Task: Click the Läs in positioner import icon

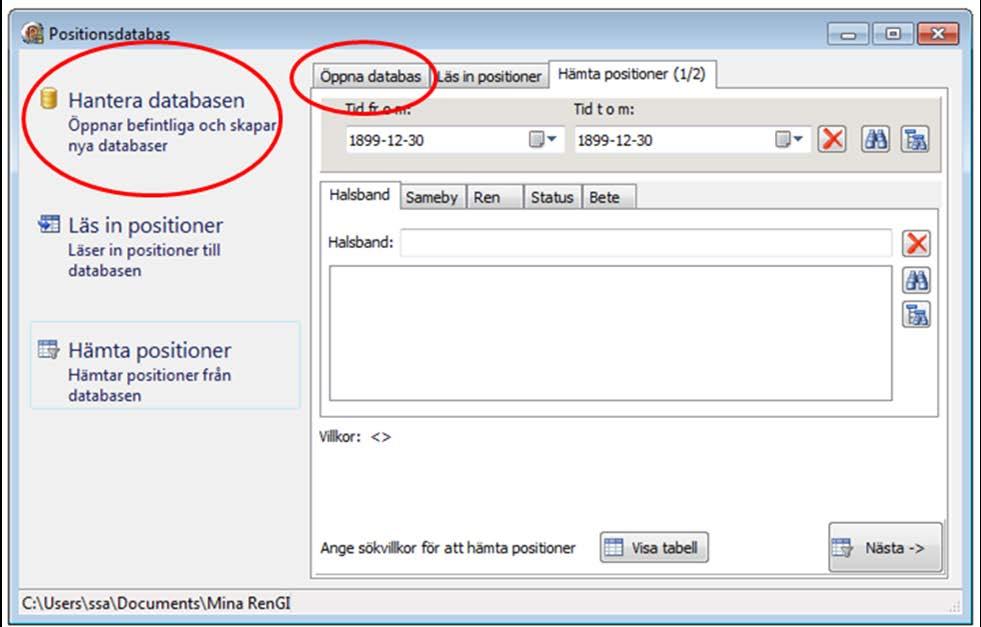Action: (49, 223)
